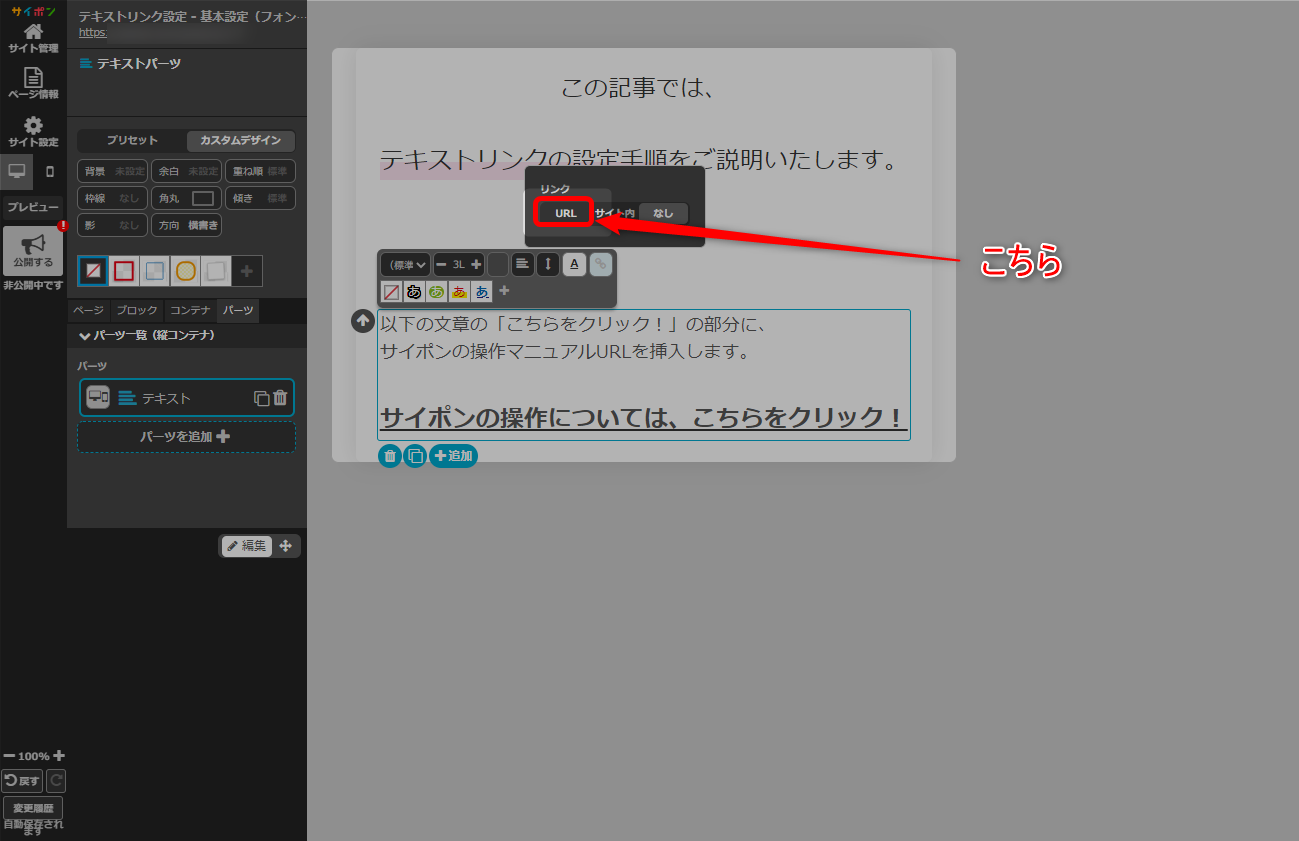This screenshot has width=1299, height=841.
Task: Open the 方向 横書き setting
Action: click(x=186, y=225)
